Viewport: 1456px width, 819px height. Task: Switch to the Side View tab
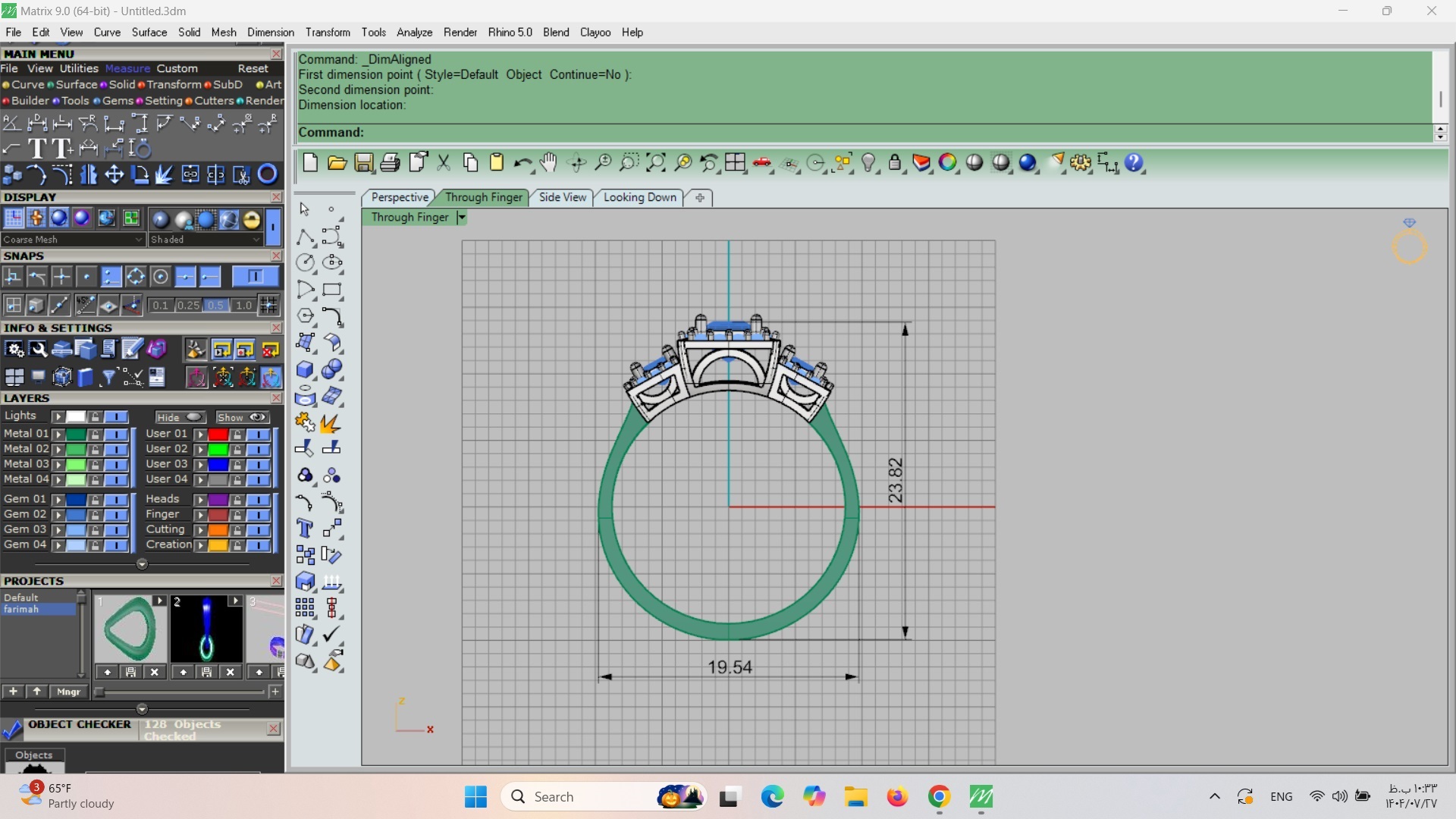point(562,197)
